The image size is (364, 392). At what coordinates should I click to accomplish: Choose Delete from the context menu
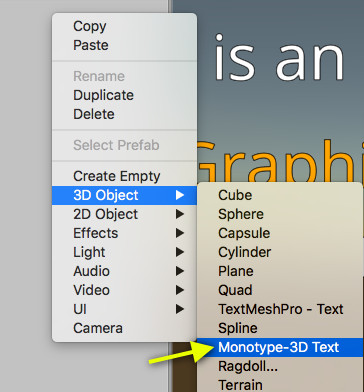pos(124,114)
